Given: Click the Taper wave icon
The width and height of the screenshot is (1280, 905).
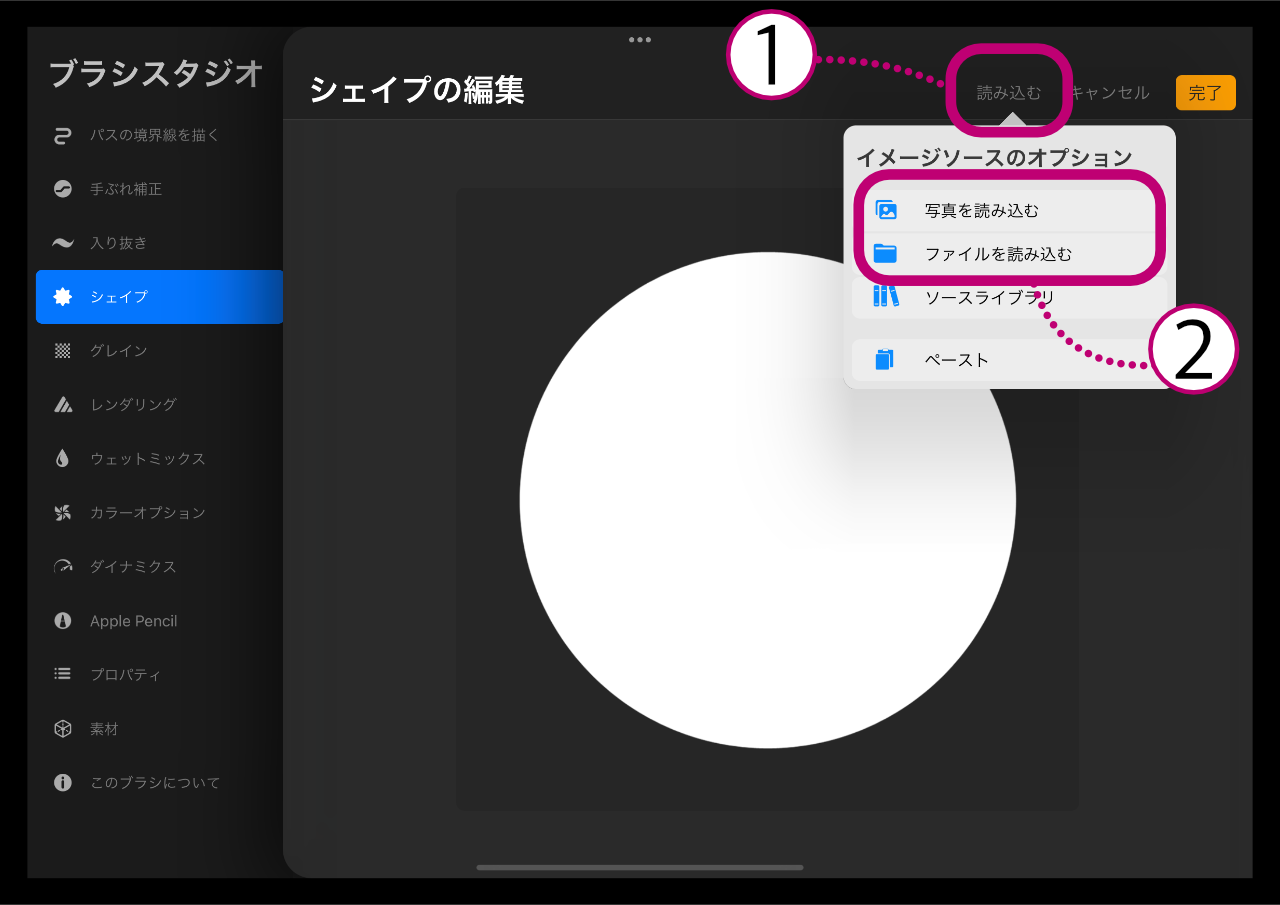Looking at the screenshot, I should click(63, 243).
